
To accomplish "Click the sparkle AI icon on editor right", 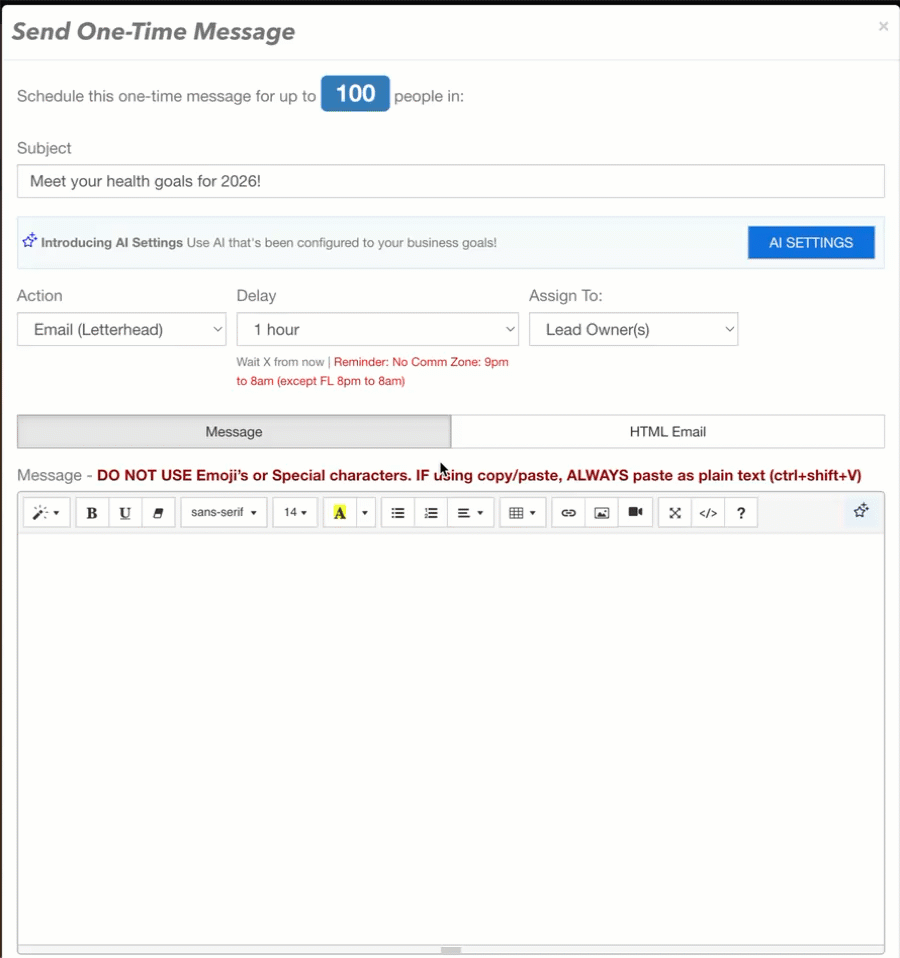I will [860, 511].
